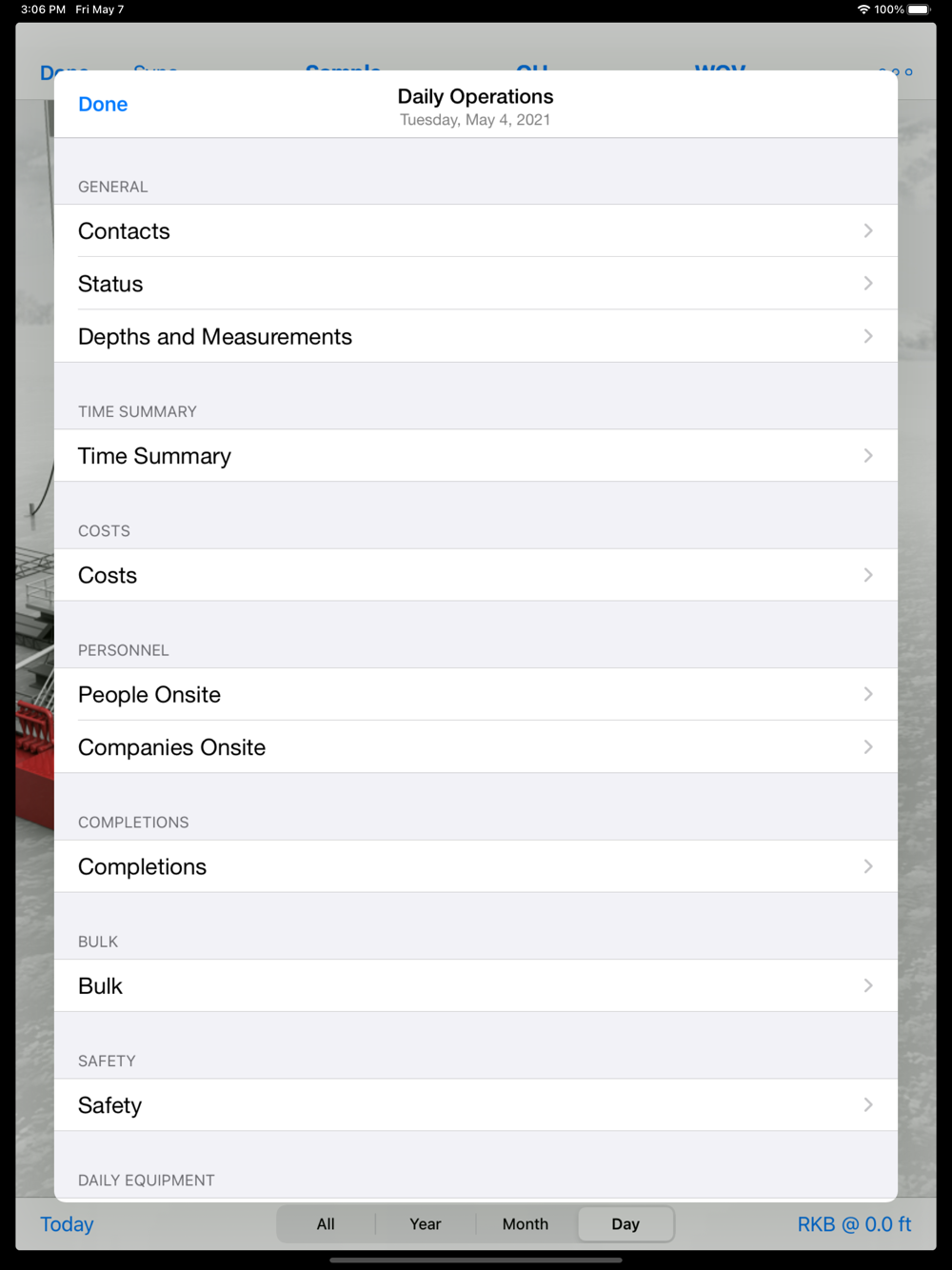Viewport: 952px width, 1270px height.
Task: Click the Bulk row chevron icon
Action: click(868, 985)
